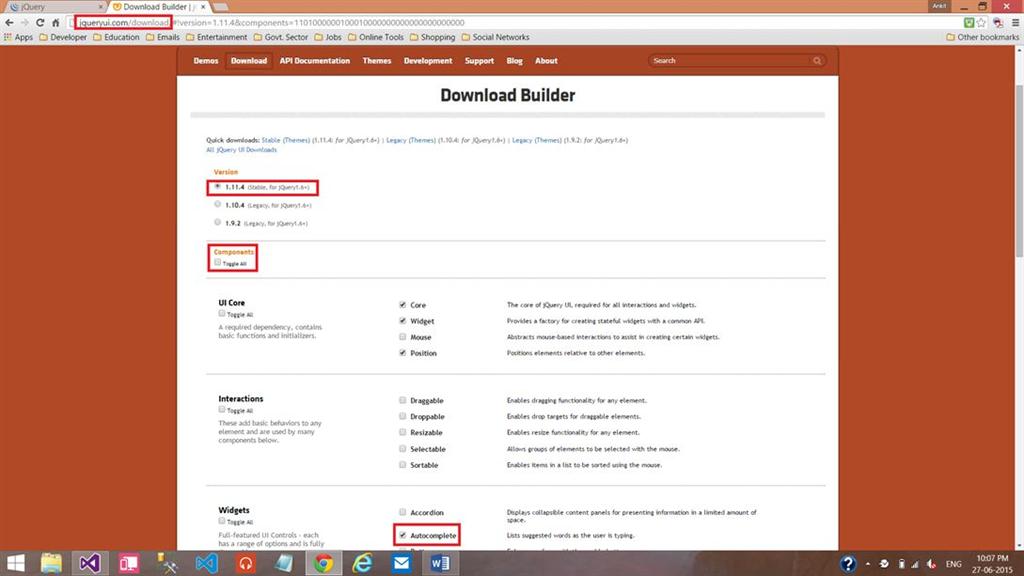
Task: Open browser home page icon
Action: [x=56, y=23]
